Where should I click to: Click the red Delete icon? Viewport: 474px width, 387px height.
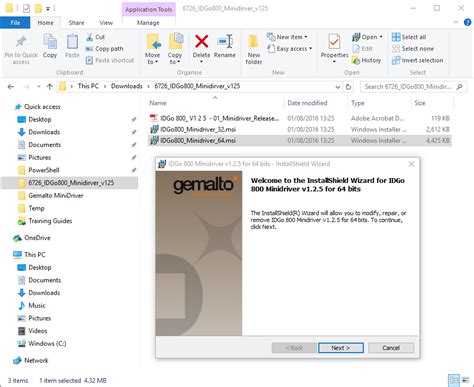(201, 42)
